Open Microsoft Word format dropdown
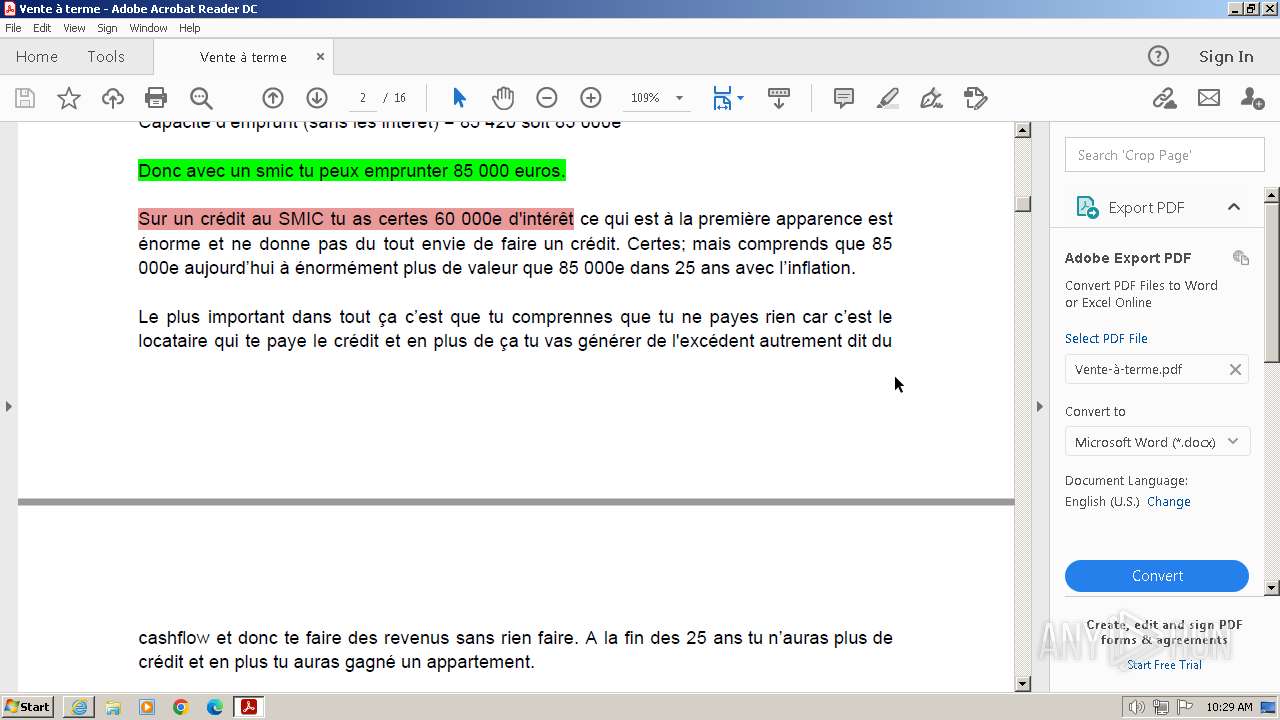This screenshot has width=1280, height=720. click(x=1157, y=442)
